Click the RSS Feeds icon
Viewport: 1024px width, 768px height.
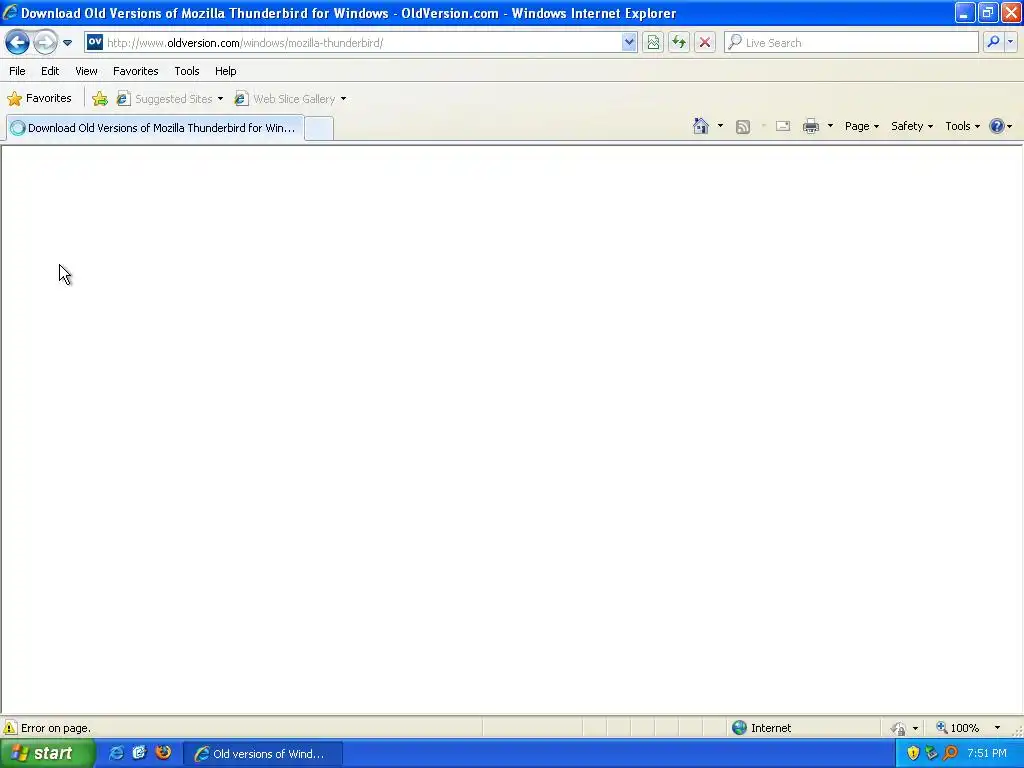click(743, 127)
